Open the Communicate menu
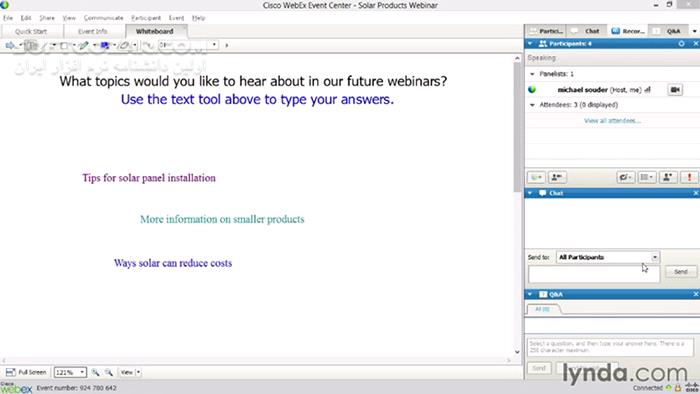 pyautogui.click(x=103, y=18)
